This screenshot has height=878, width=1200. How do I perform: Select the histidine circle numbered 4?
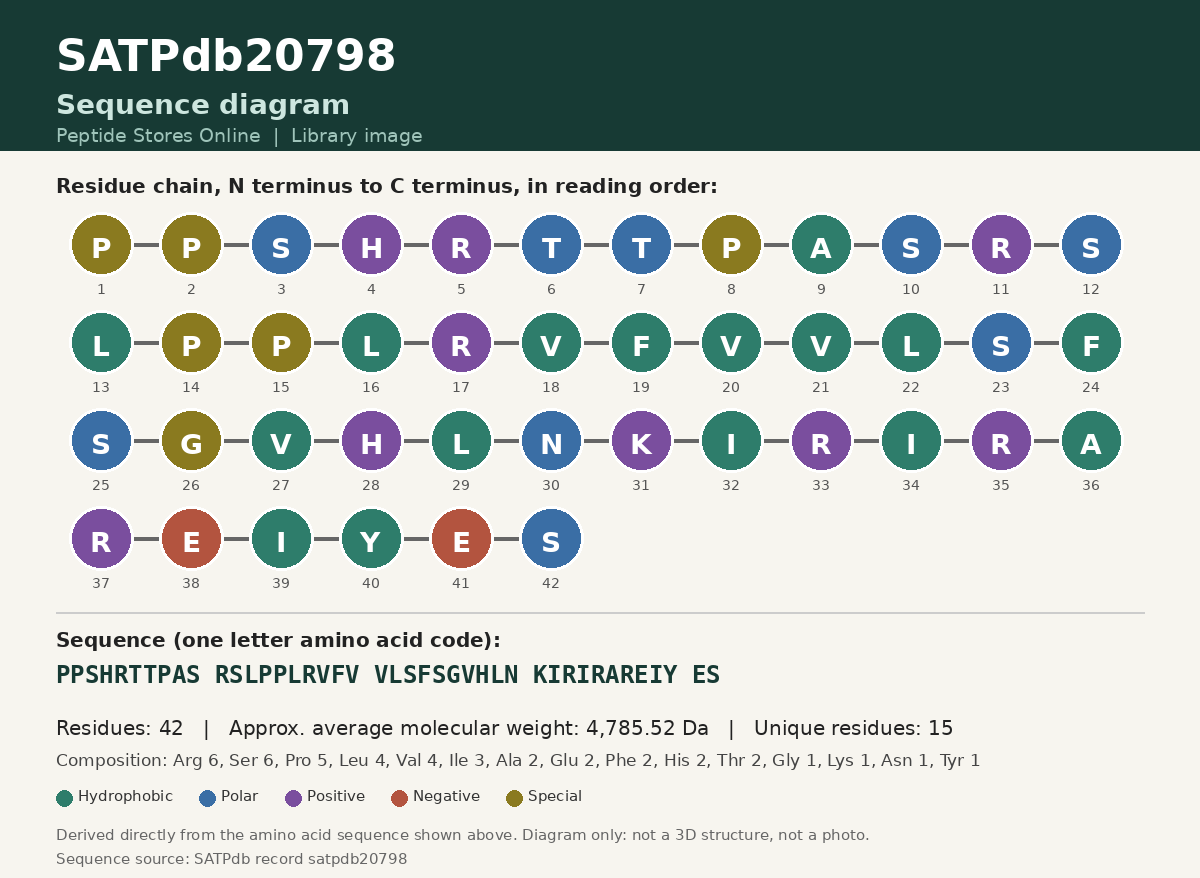371,245
